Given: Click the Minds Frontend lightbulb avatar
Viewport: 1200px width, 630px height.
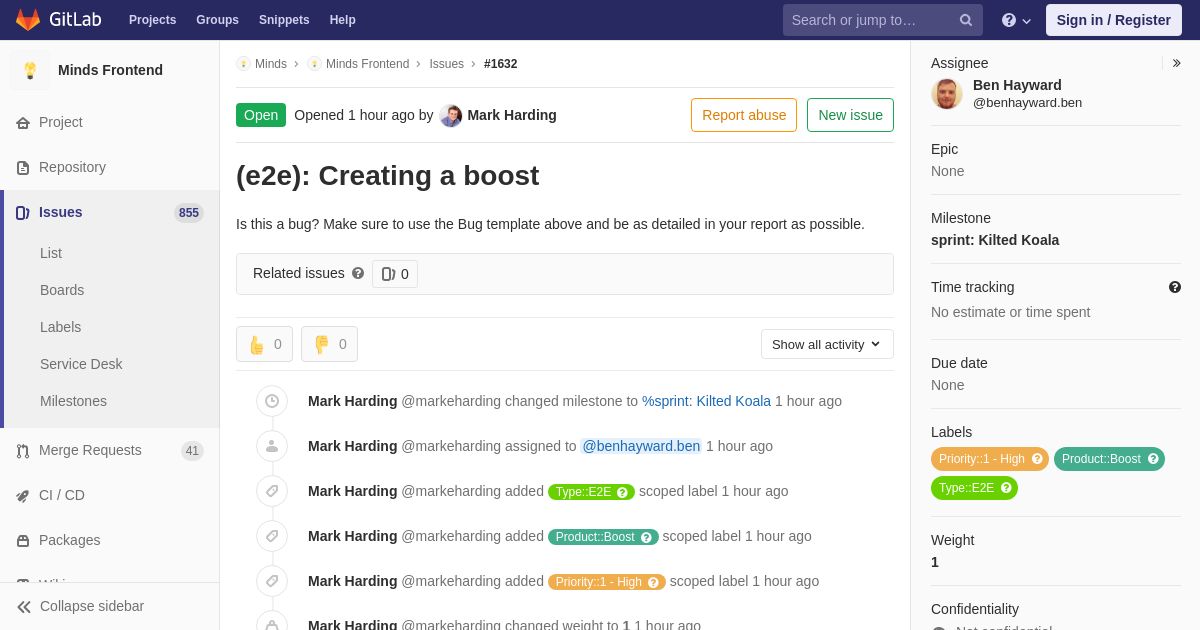Looking at the screenshot, I should point(30,70).
